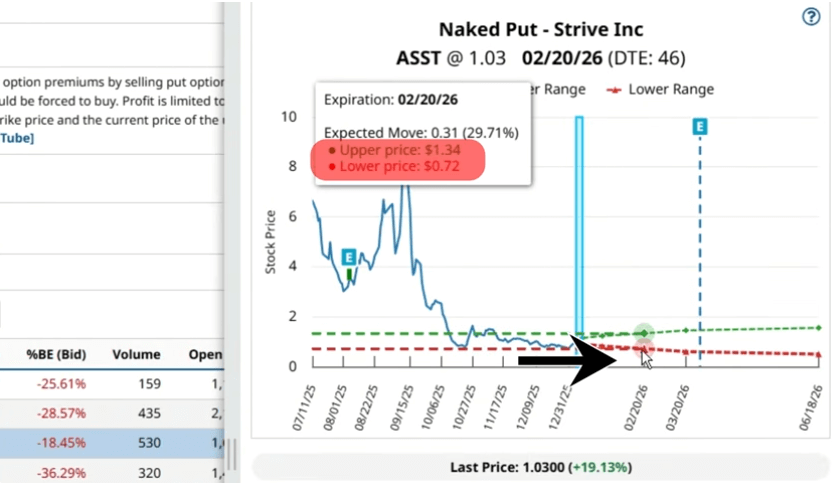Click the upcoming earnings E marker above dashed line
The height and width of the screenshot is (483, 832).
(700, 126)
